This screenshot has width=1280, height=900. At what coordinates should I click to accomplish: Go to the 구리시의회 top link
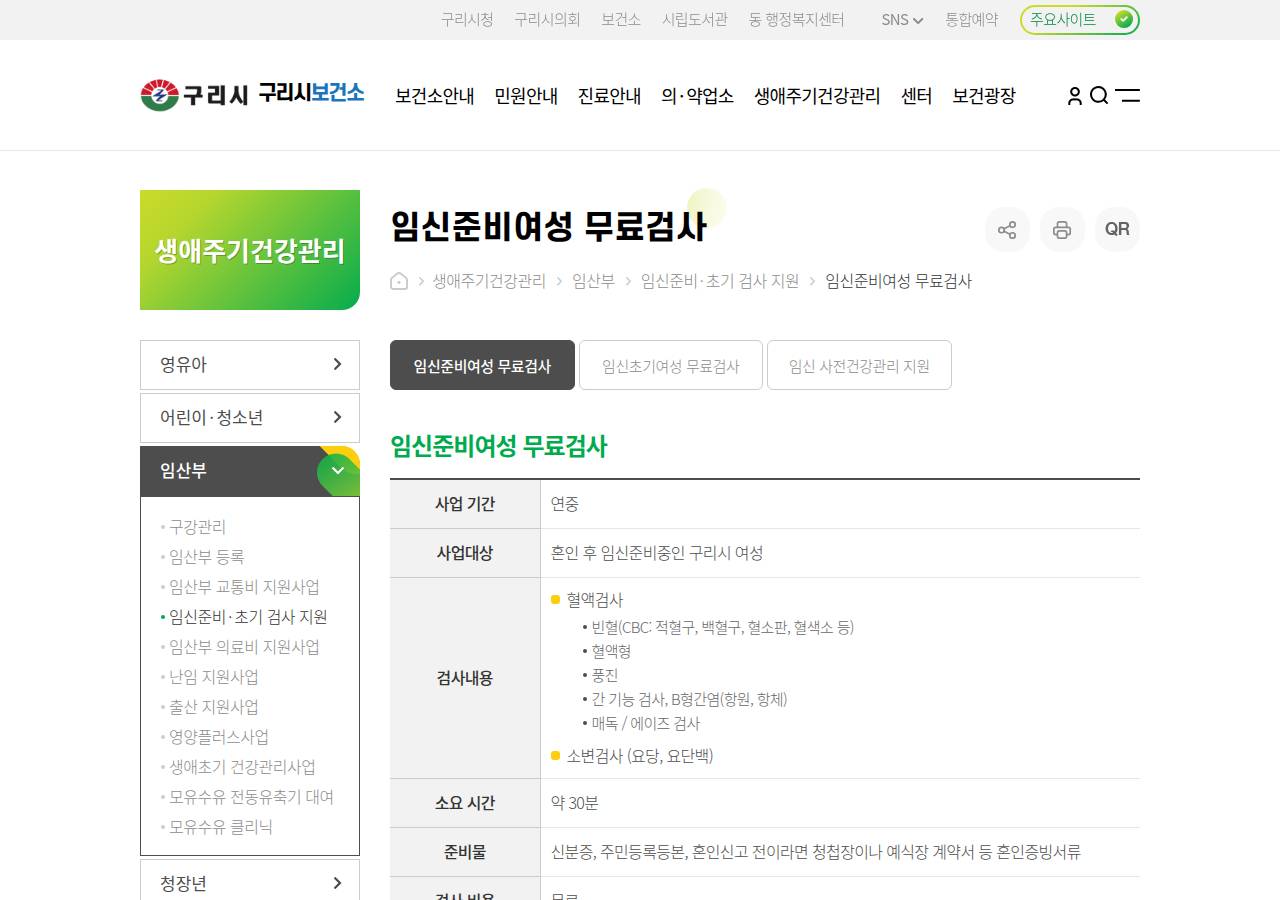547,20
